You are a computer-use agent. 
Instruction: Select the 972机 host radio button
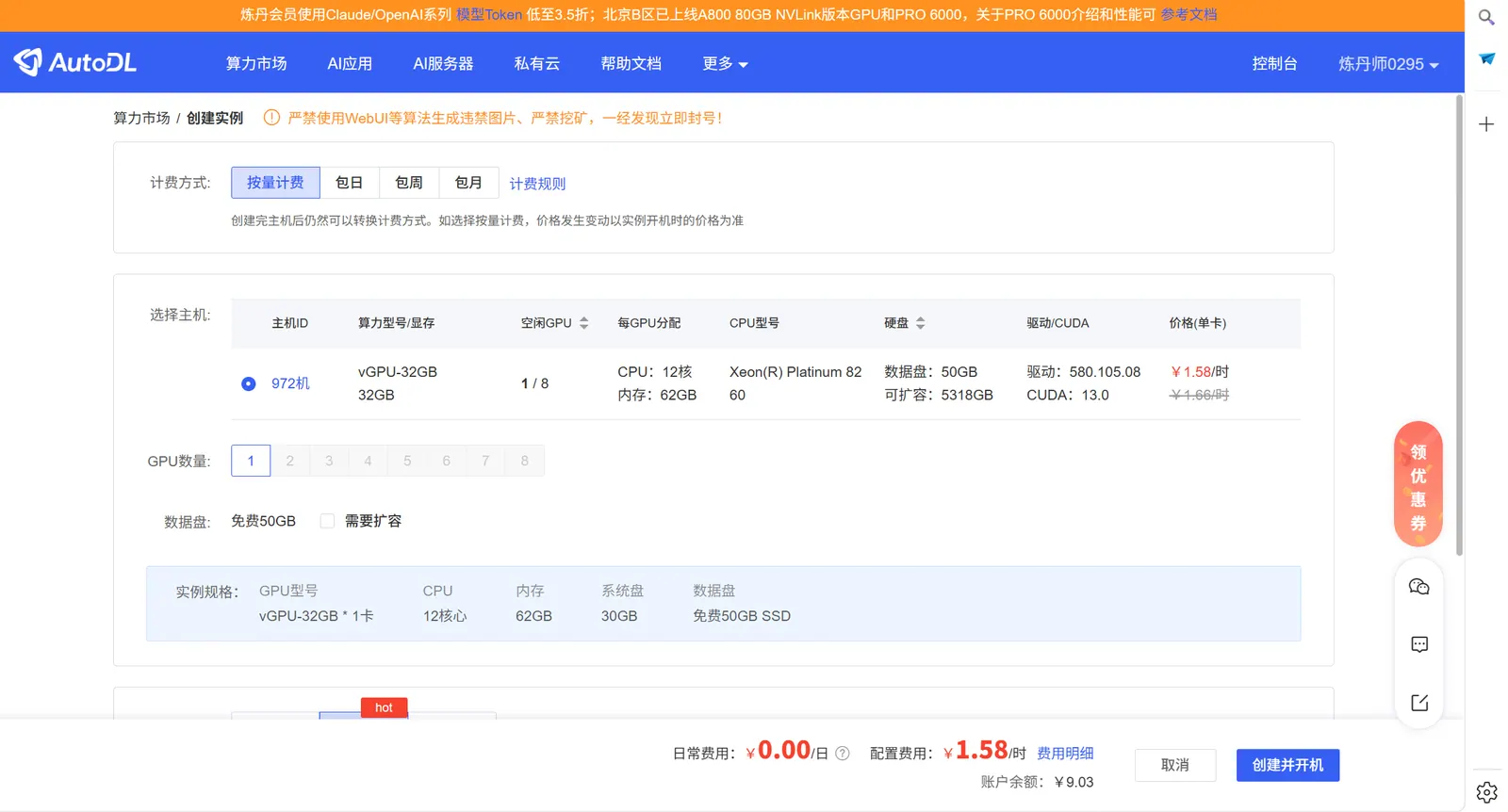tap(249, 383)
